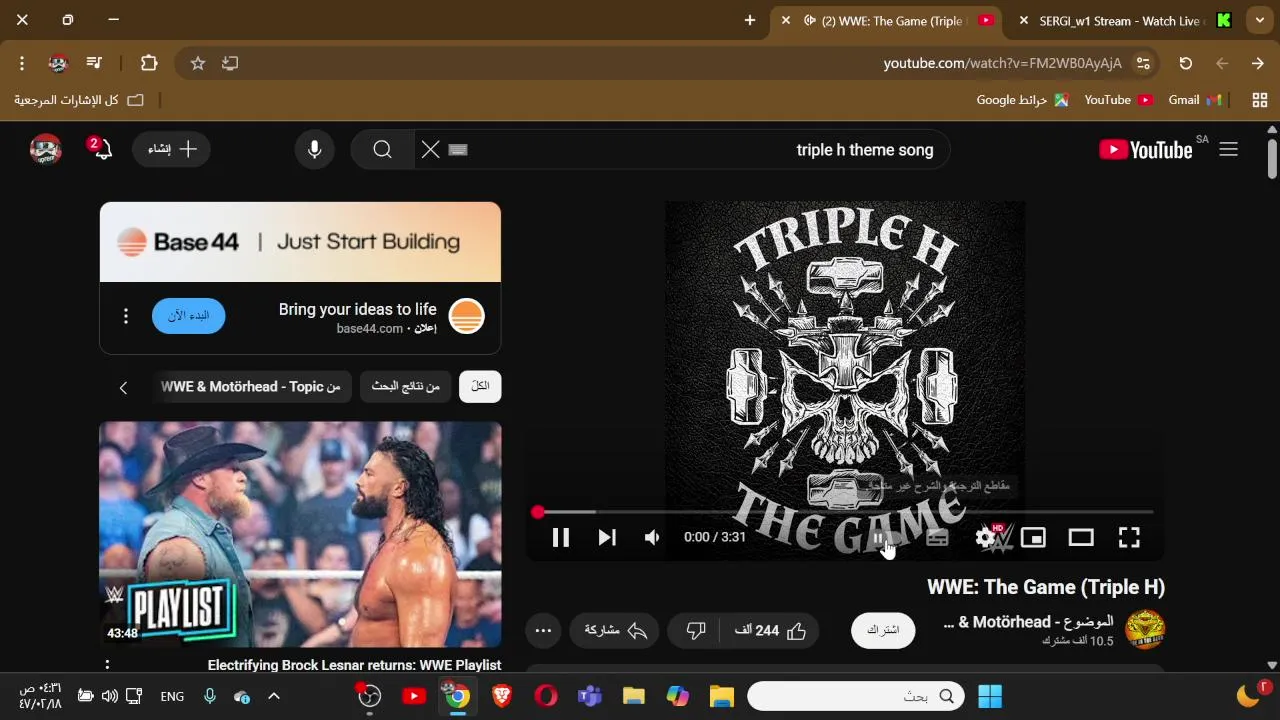
Task: Switch to SERGI_w1 Stream browser tab
Action: pos(1120,21)
